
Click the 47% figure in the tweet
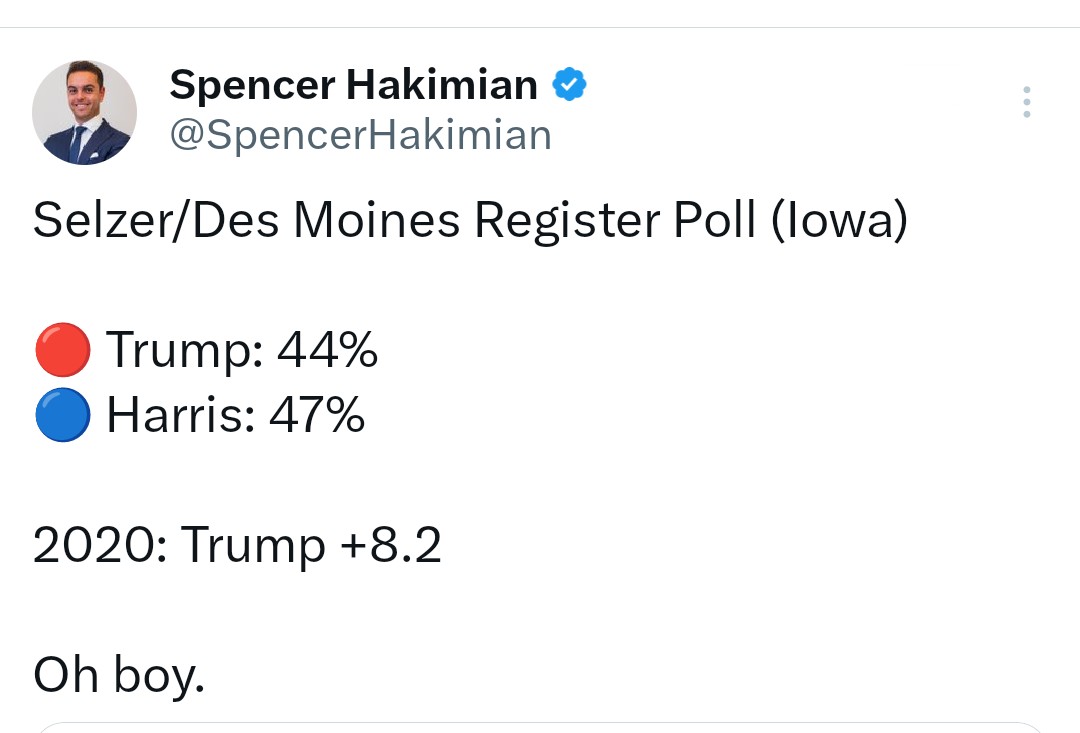[317, 415]
